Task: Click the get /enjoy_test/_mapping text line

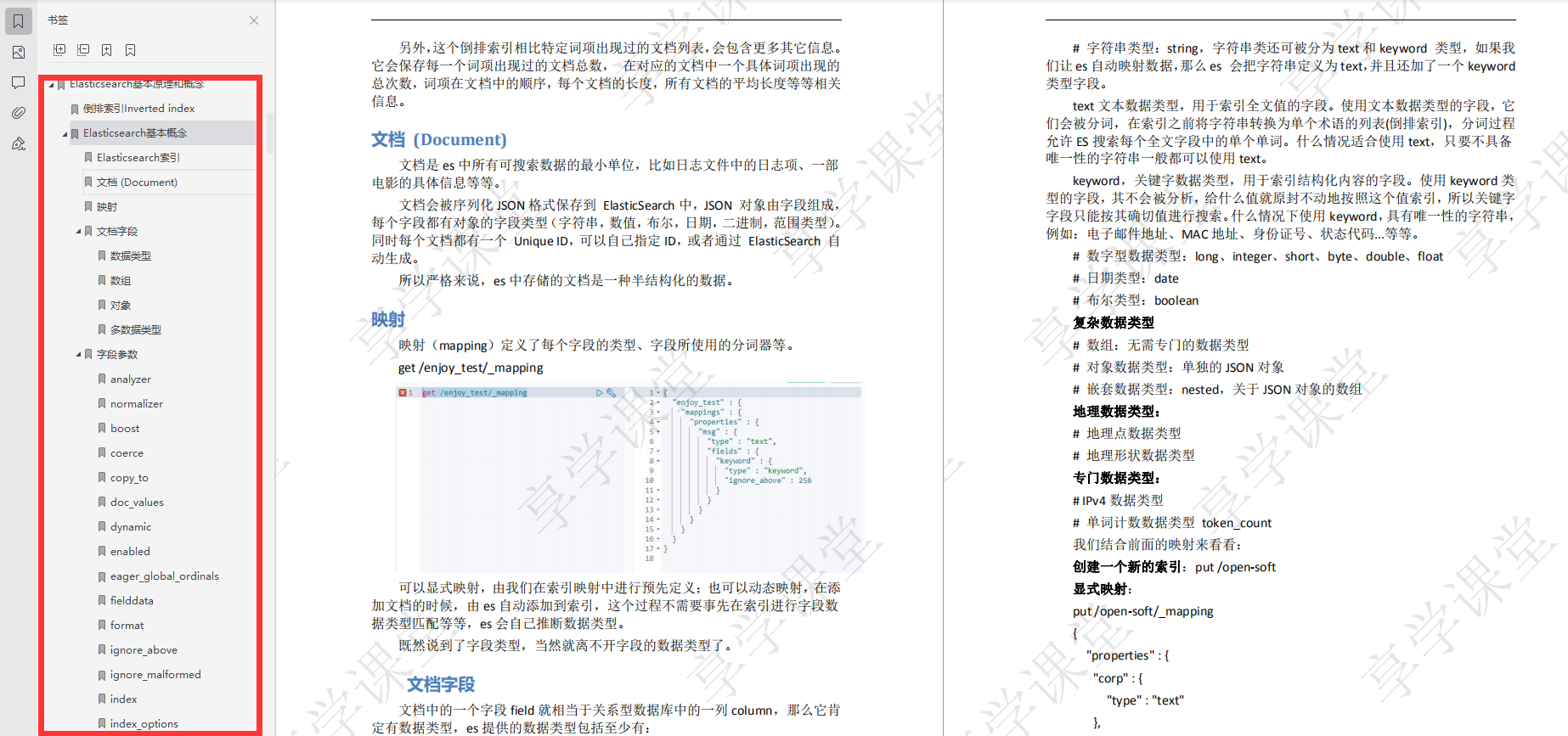Action: coord(471,368)
